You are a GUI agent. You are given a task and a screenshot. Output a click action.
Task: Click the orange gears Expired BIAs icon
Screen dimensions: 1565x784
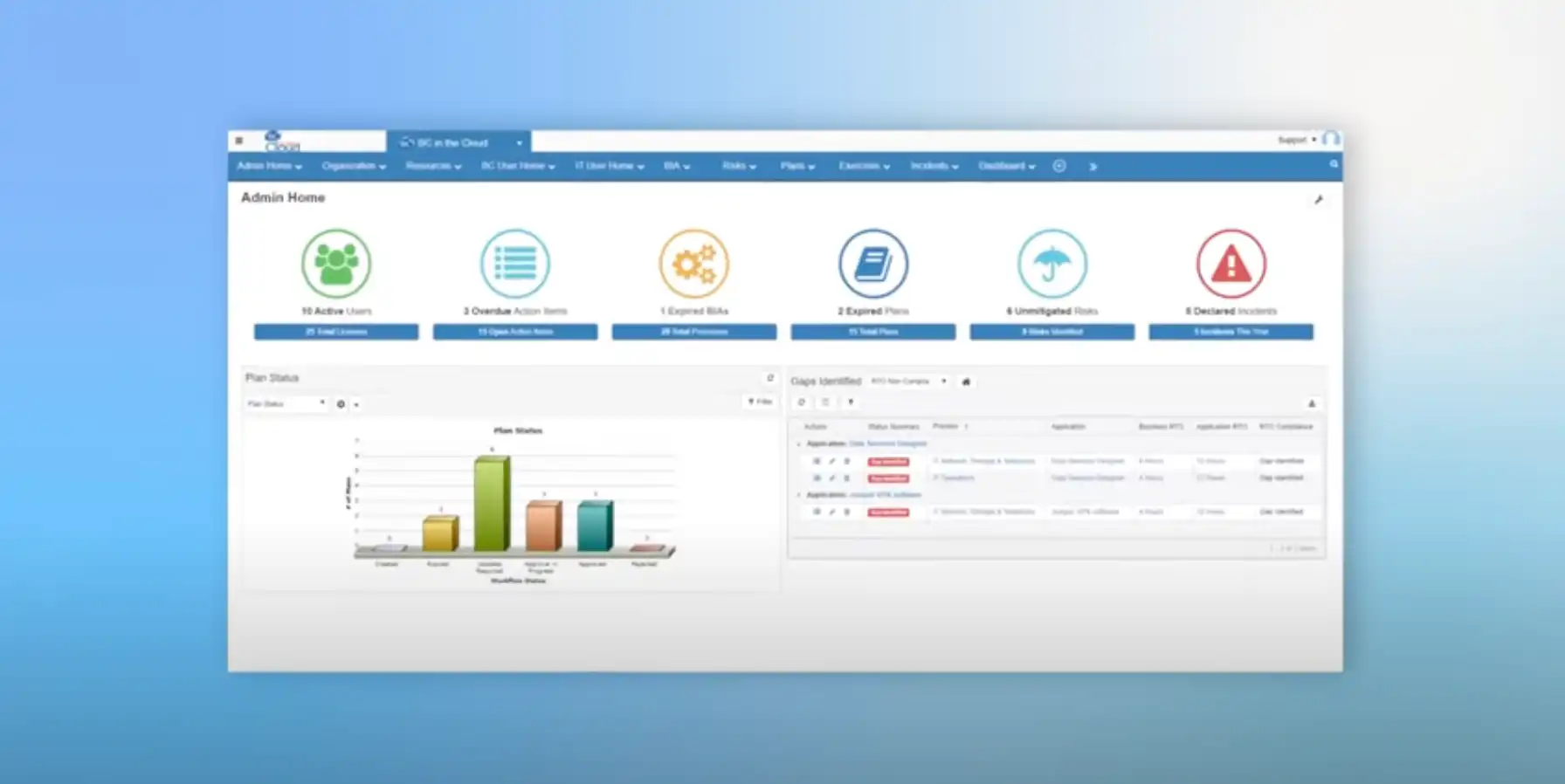tap(694, 263)
